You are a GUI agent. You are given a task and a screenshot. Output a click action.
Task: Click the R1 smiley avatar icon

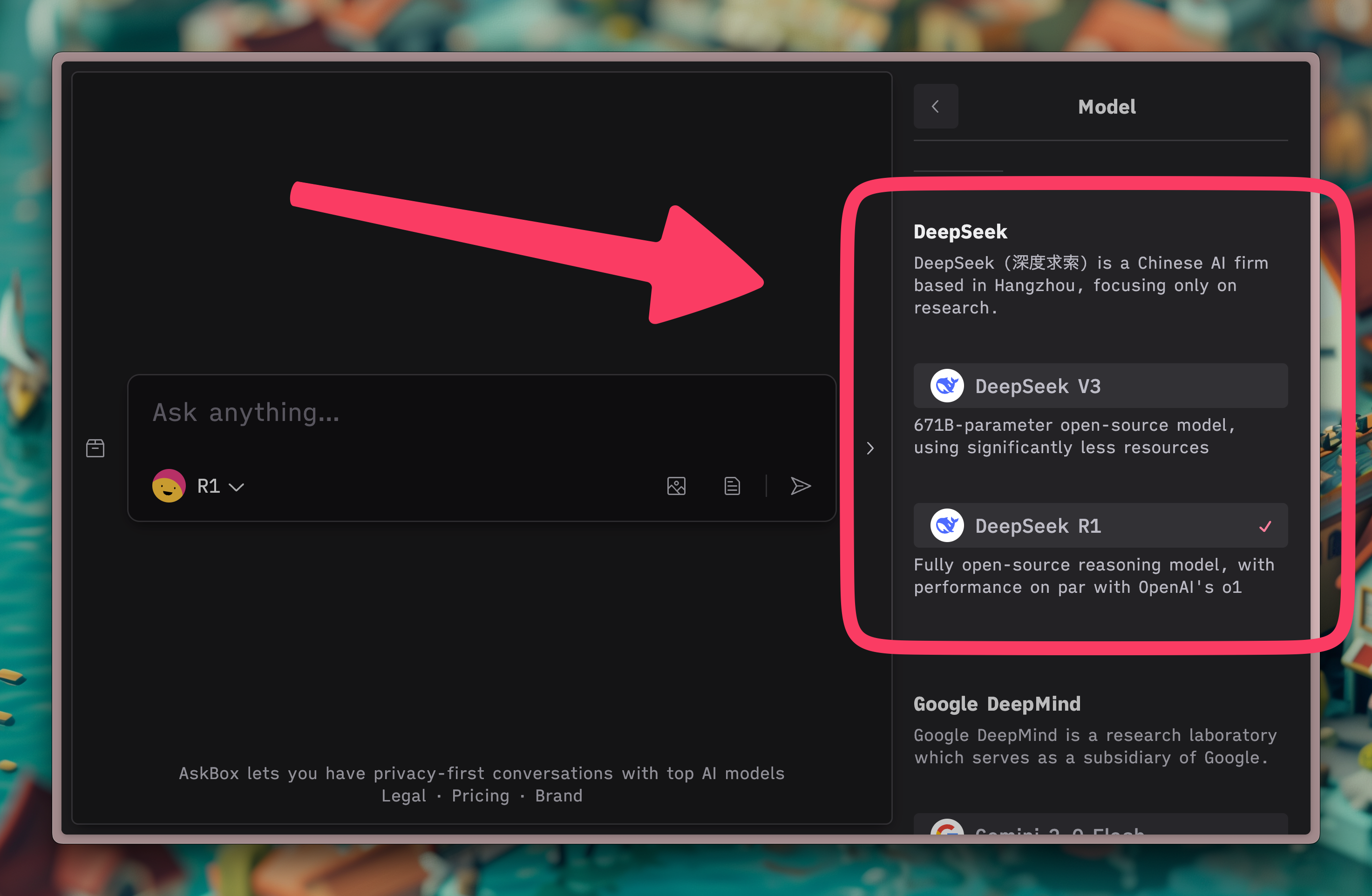point(168,485)
